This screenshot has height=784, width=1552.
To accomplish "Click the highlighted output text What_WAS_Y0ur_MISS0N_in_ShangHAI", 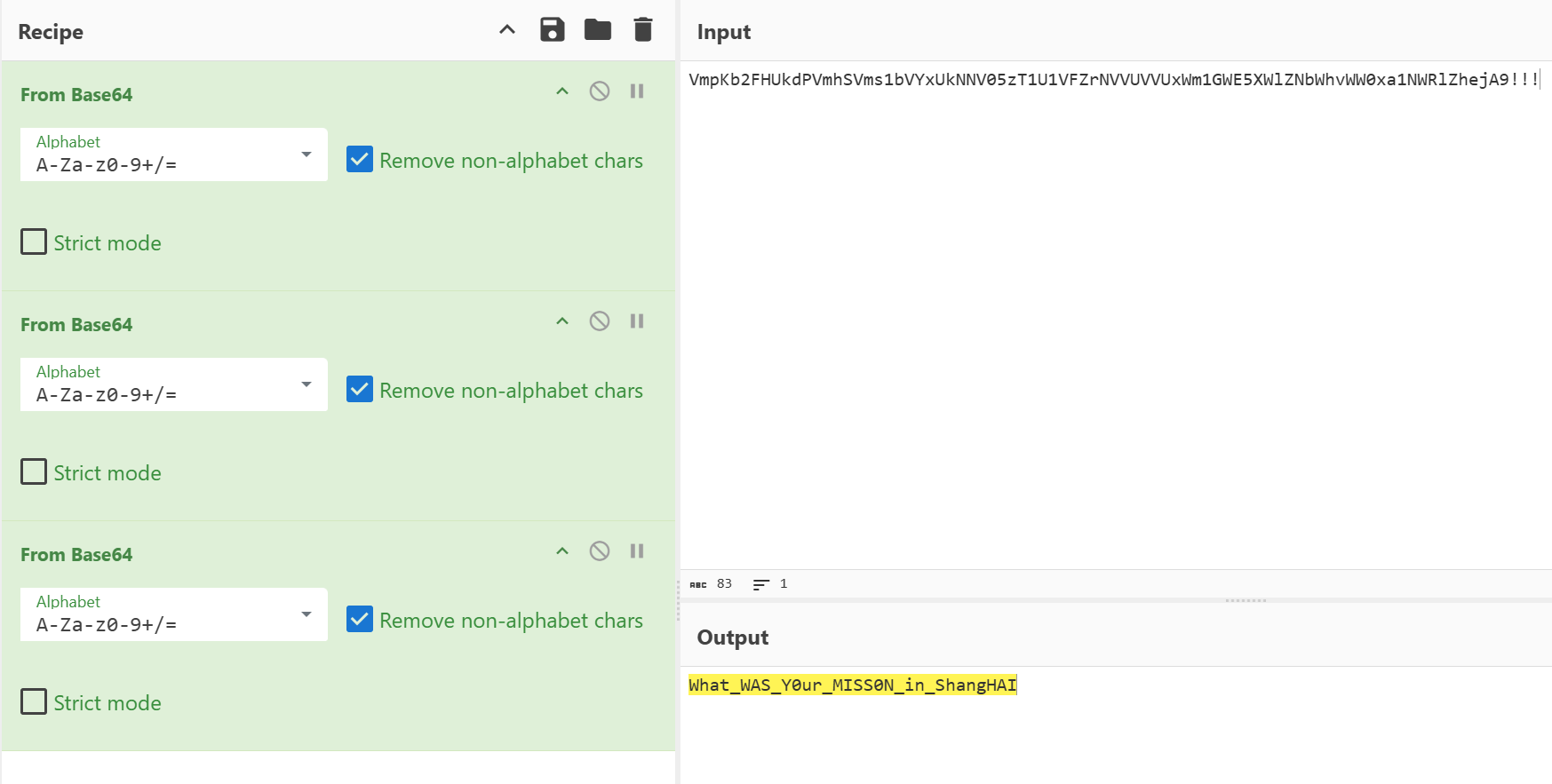I will [x=852, y=685].
